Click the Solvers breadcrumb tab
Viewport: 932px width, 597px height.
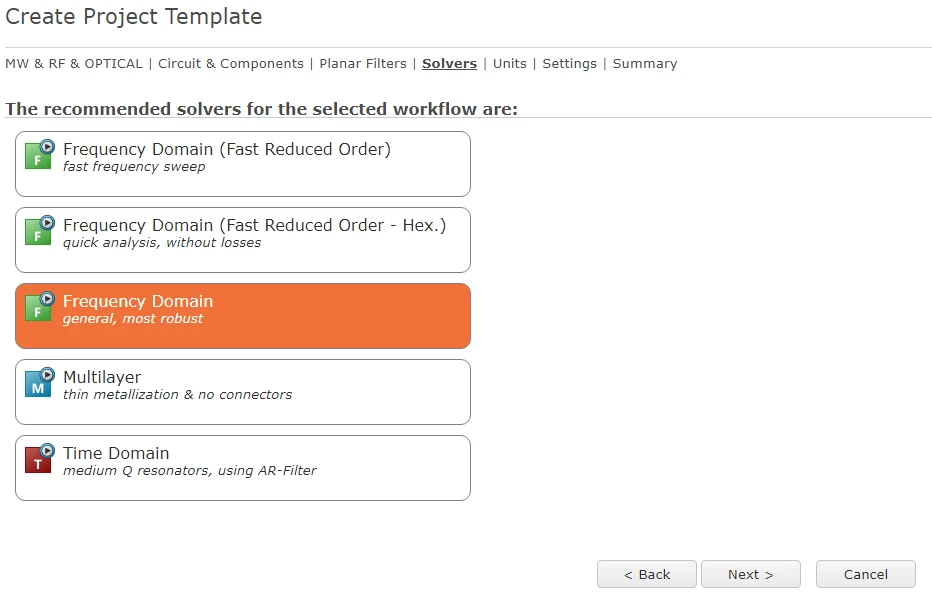(449, 64)
